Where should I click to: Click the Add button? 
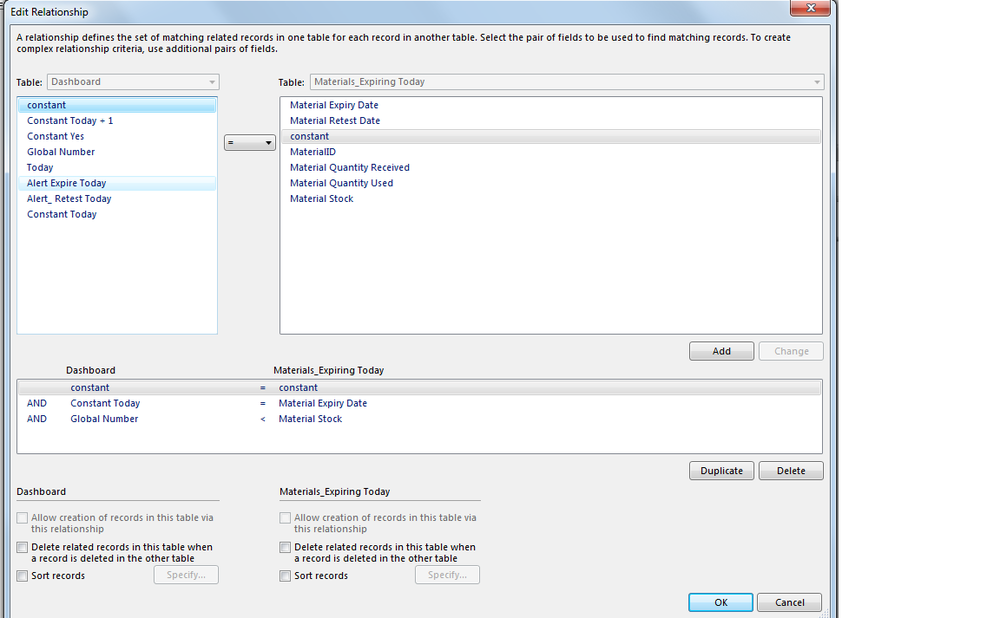(x=721, y=351)
